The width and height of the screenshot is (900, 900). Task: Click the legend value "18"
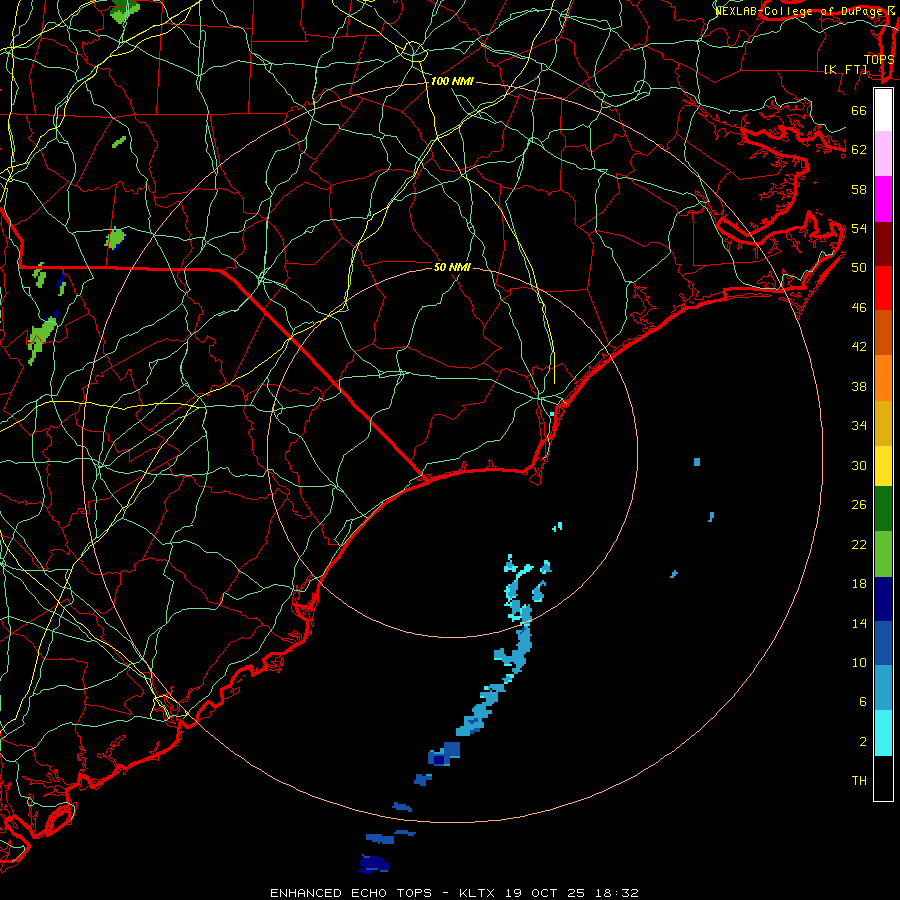[x=859, y=584]
